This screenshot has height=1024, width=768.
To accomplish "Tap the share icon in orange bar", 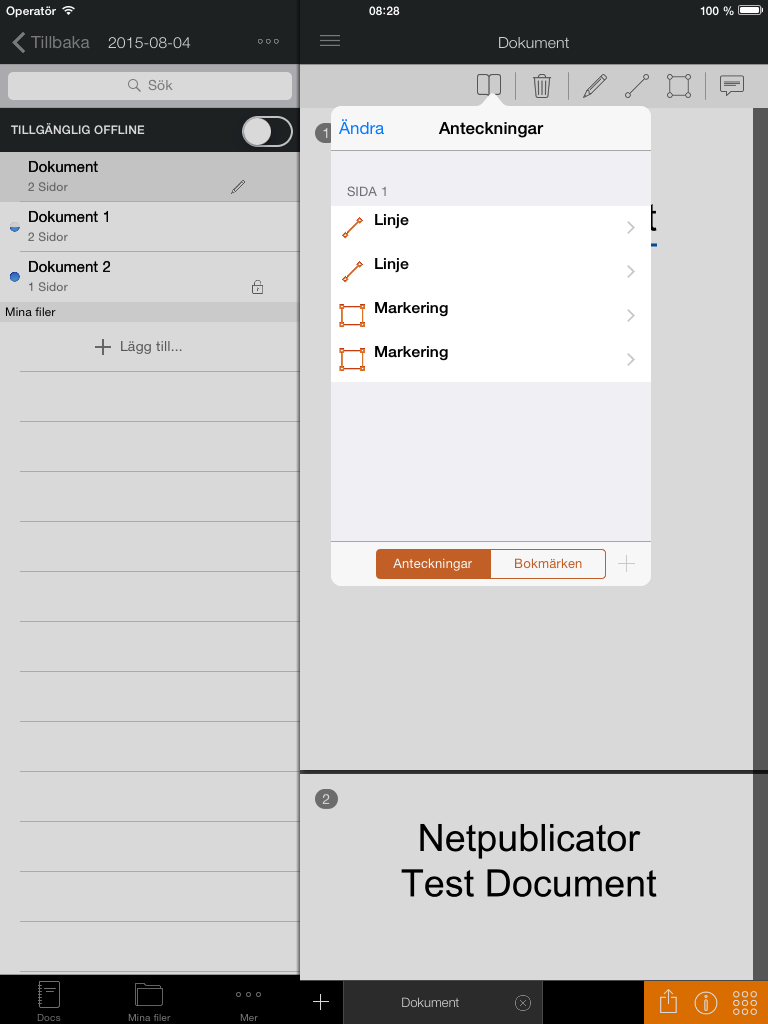I will [668, 1001].
